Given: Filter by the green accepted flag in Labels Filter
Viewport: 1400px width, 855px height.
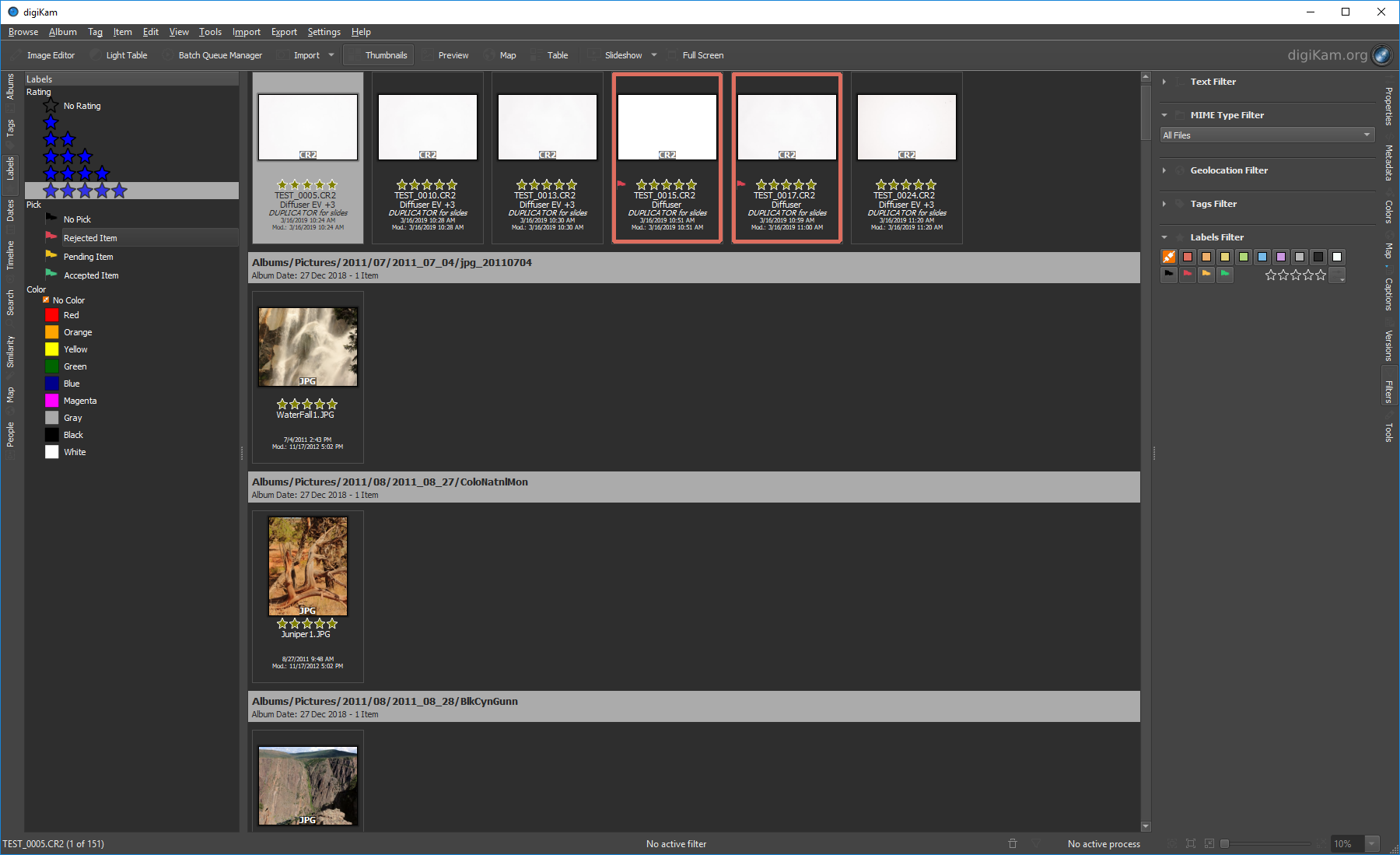Looking at the screenshot, I should pyautogui.click(x=1225, y=275).
